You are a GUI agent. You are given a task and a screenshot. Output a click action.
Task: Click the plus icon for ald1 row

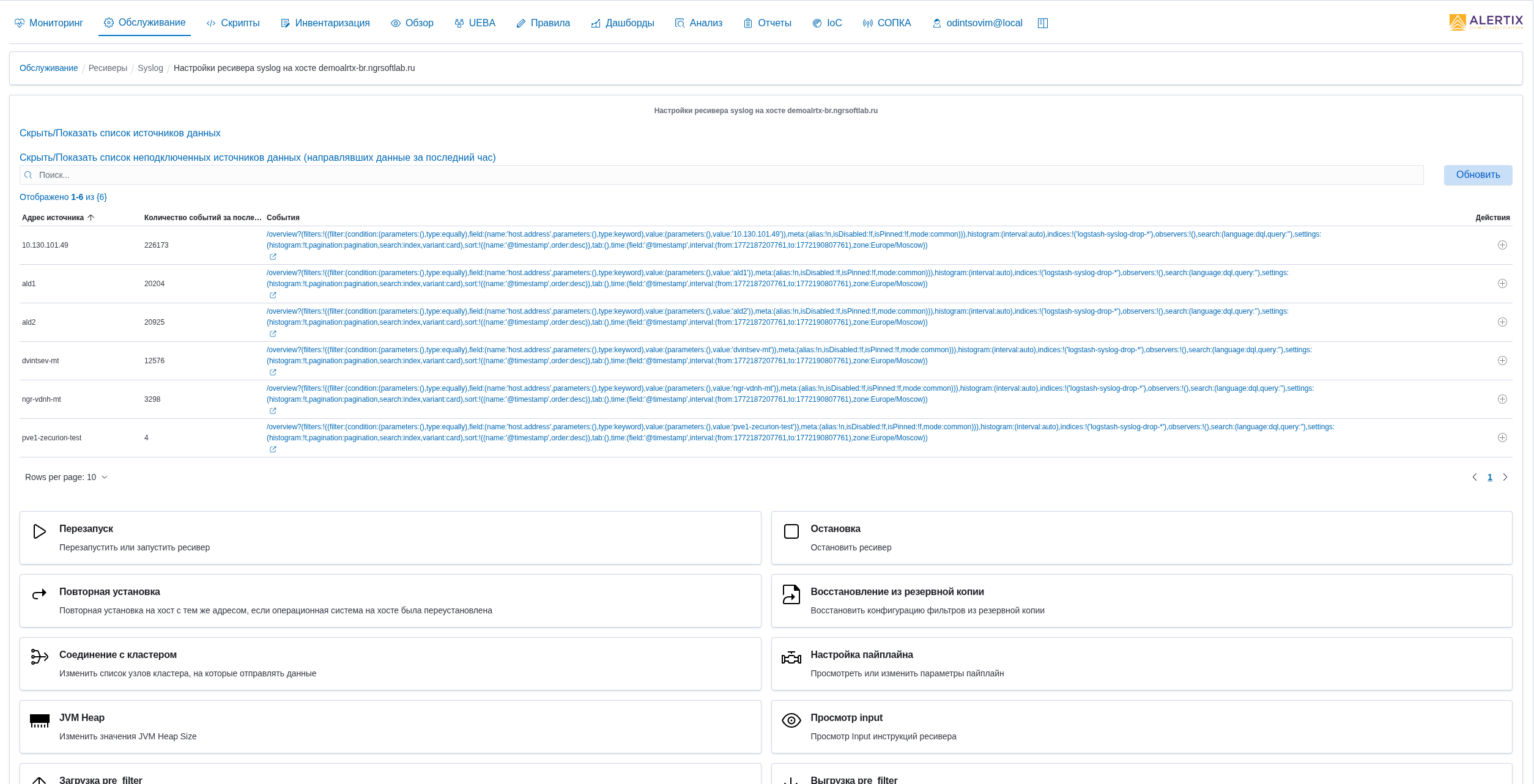point(1502,284)
